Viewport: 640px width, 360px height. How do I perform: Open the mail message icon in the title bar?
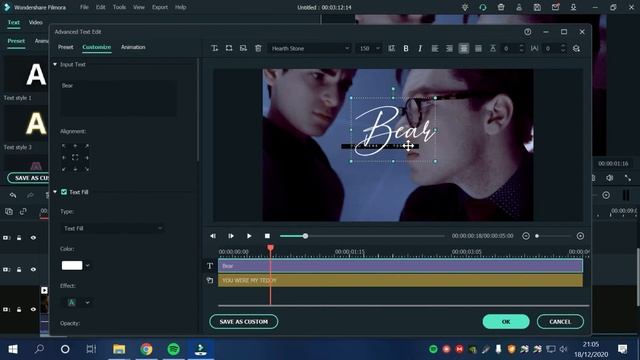click(556, 7)
